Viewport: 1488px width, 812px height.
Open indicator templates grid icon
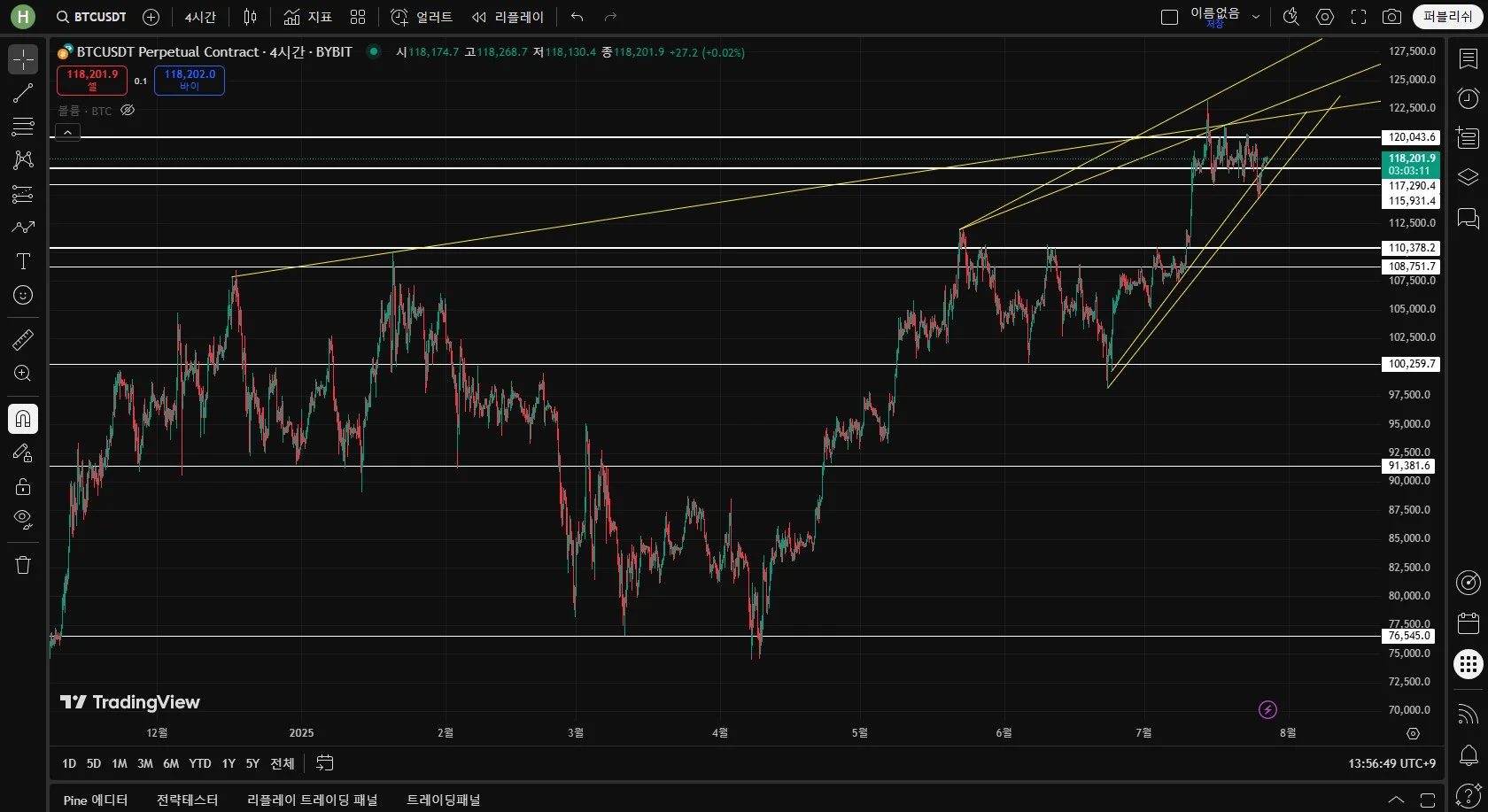click(x=358, y=17)
